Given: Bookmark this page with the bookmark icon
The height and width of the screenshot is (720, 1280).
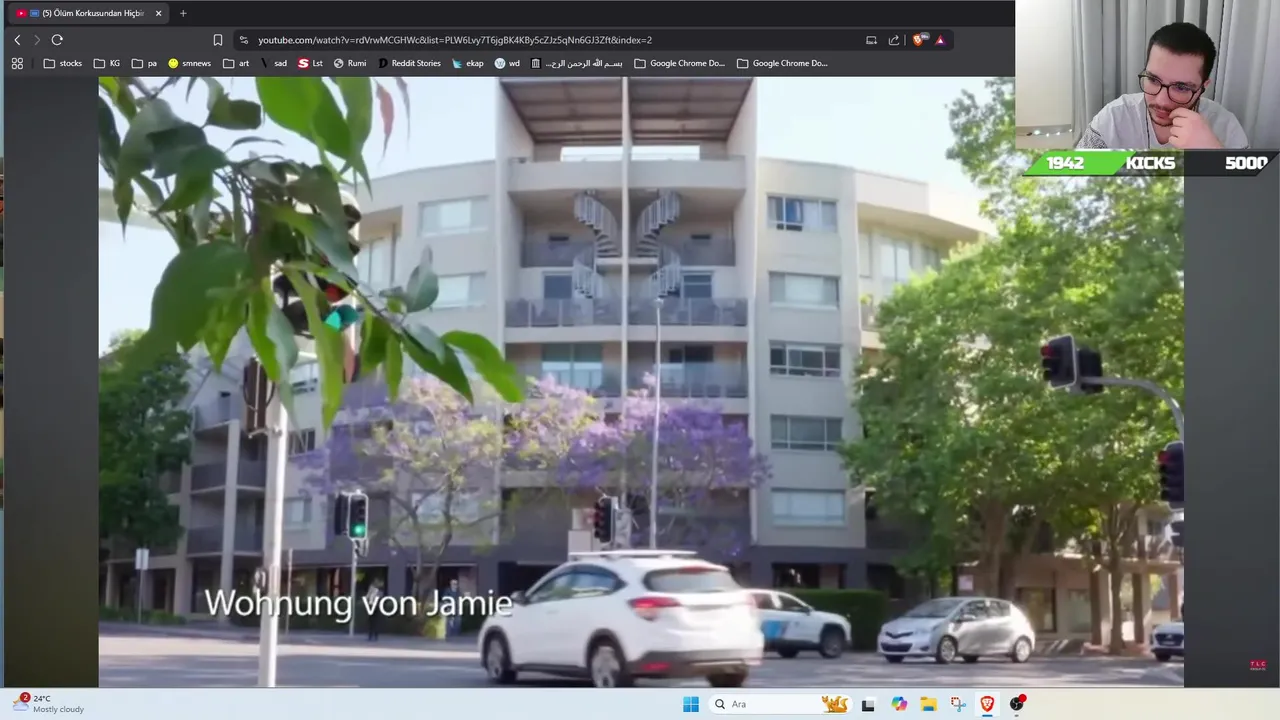Looking at the screenshot, I should 217,40.
